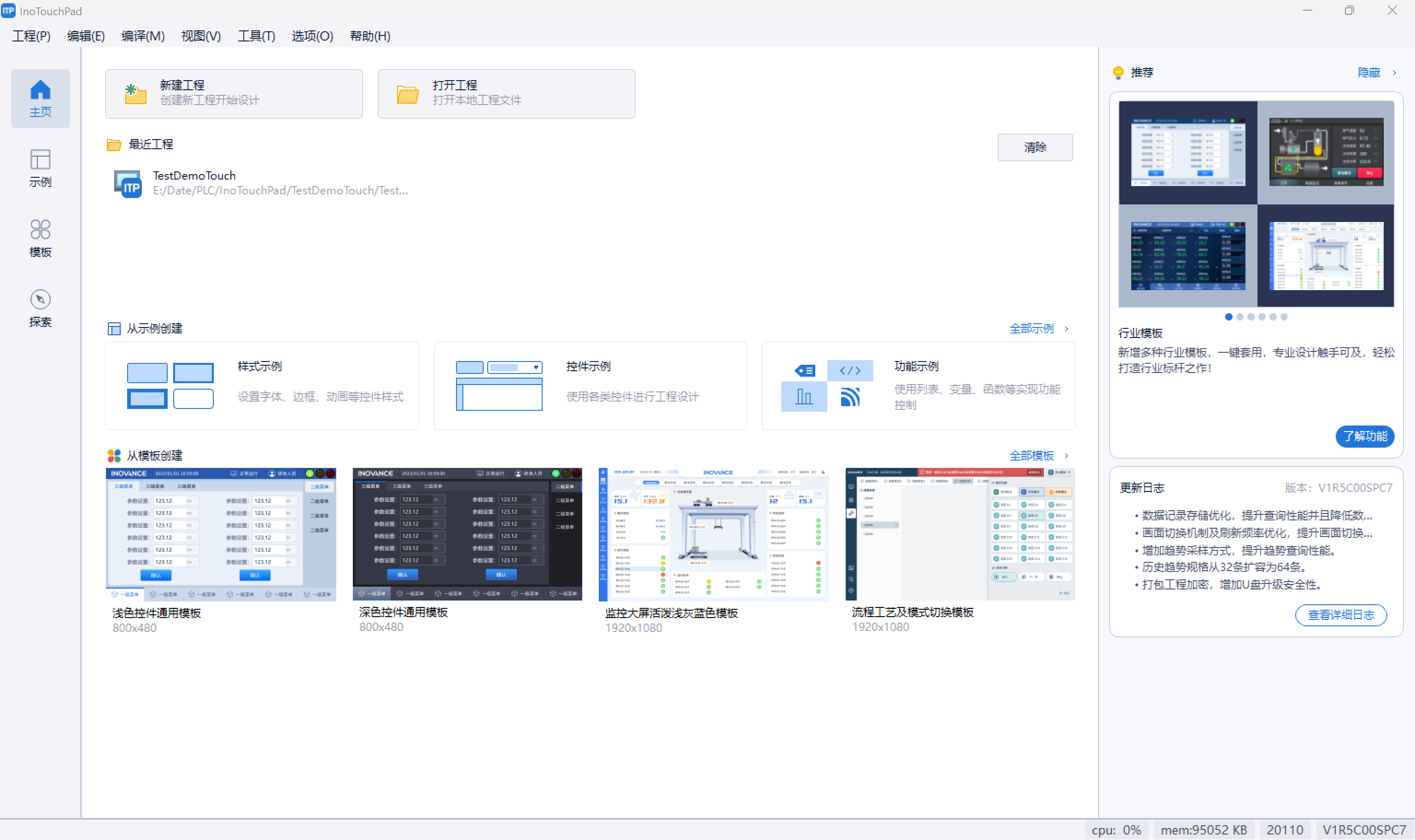Open TestDemoTouch recent project ITP icon
This screenshot has height=840, width=1415.
(128, 183)
